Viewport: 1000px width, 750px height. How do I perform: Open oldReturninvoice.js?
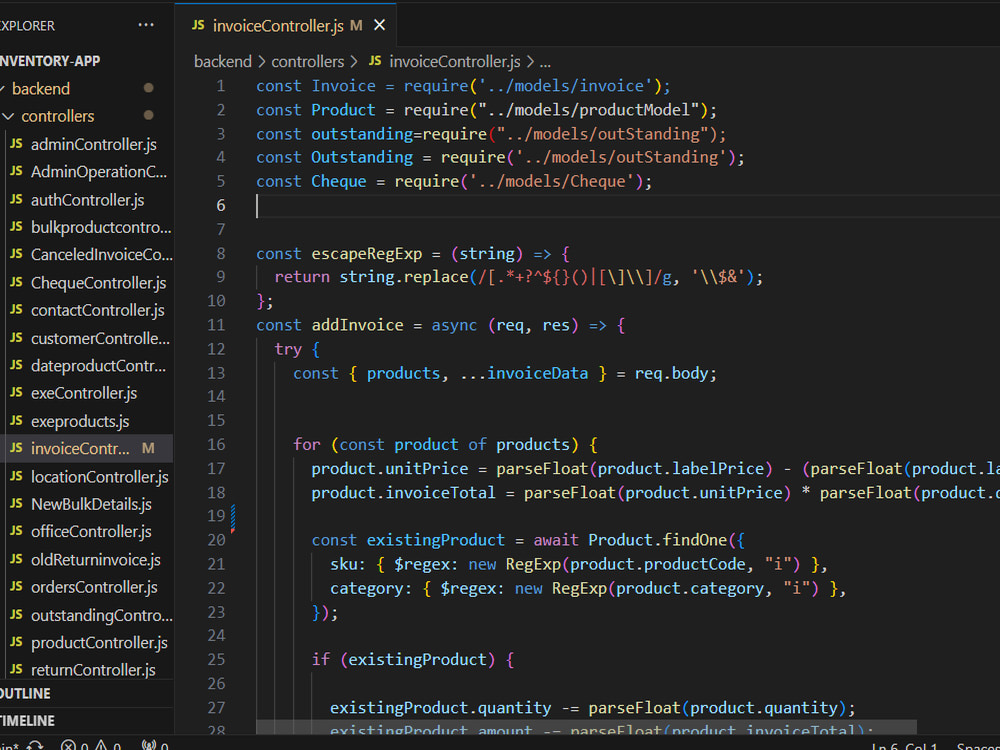coord(96,560)
